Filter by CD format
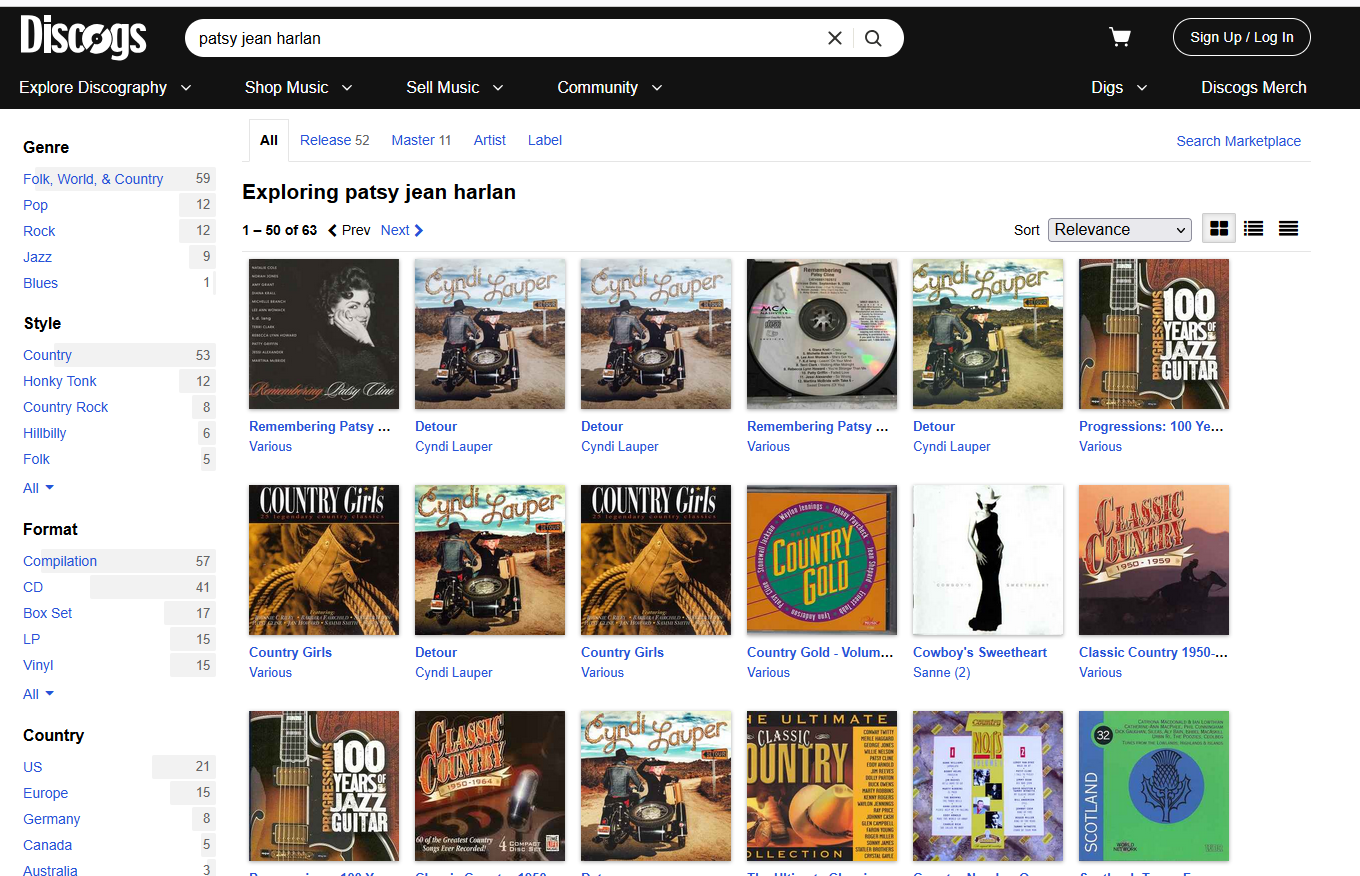Screen dimensions: 1360x876 (34, 587)
